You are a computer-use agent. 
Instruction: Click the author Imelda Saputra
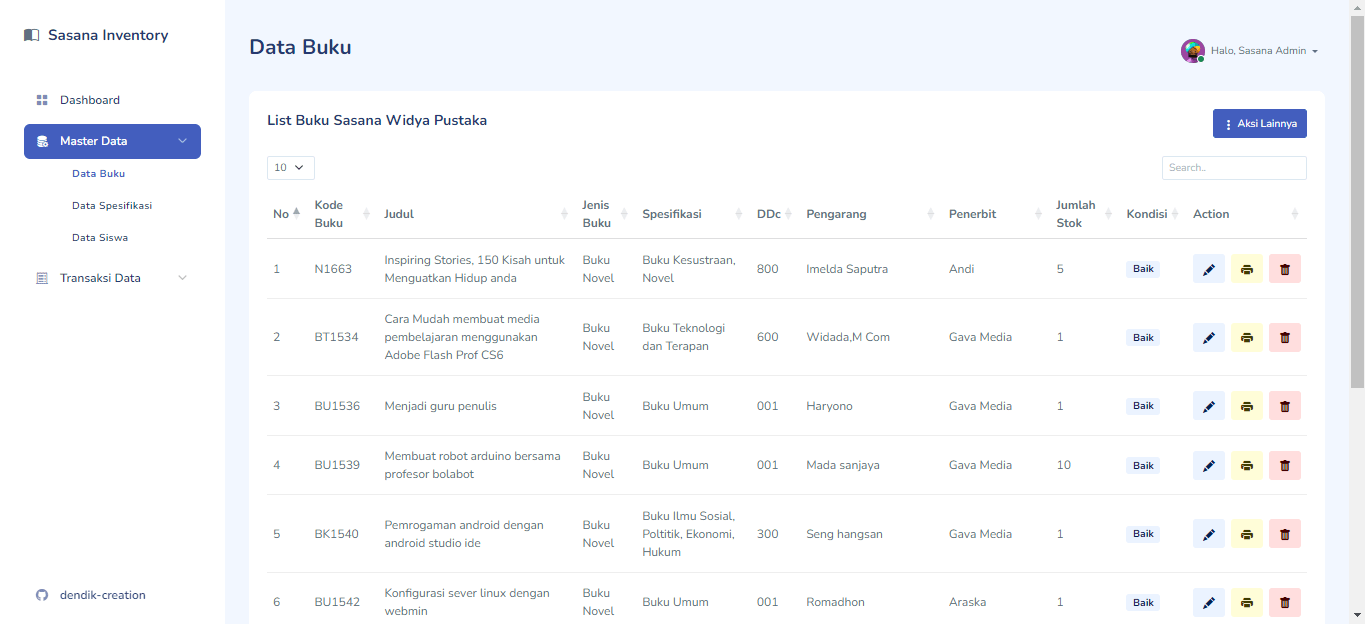coord(847,269)
